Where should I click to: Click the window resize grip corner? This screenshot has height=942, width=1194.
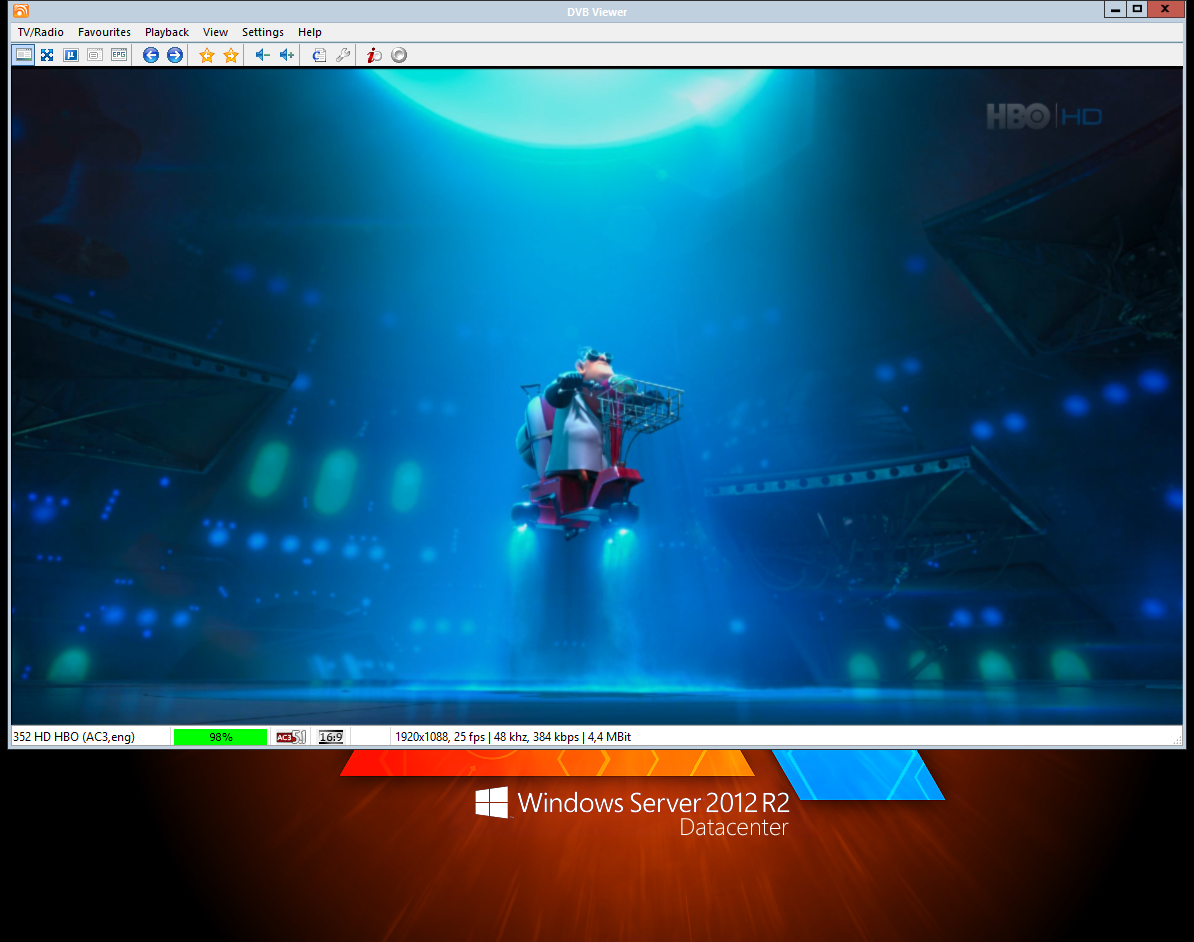(1178, 740)
